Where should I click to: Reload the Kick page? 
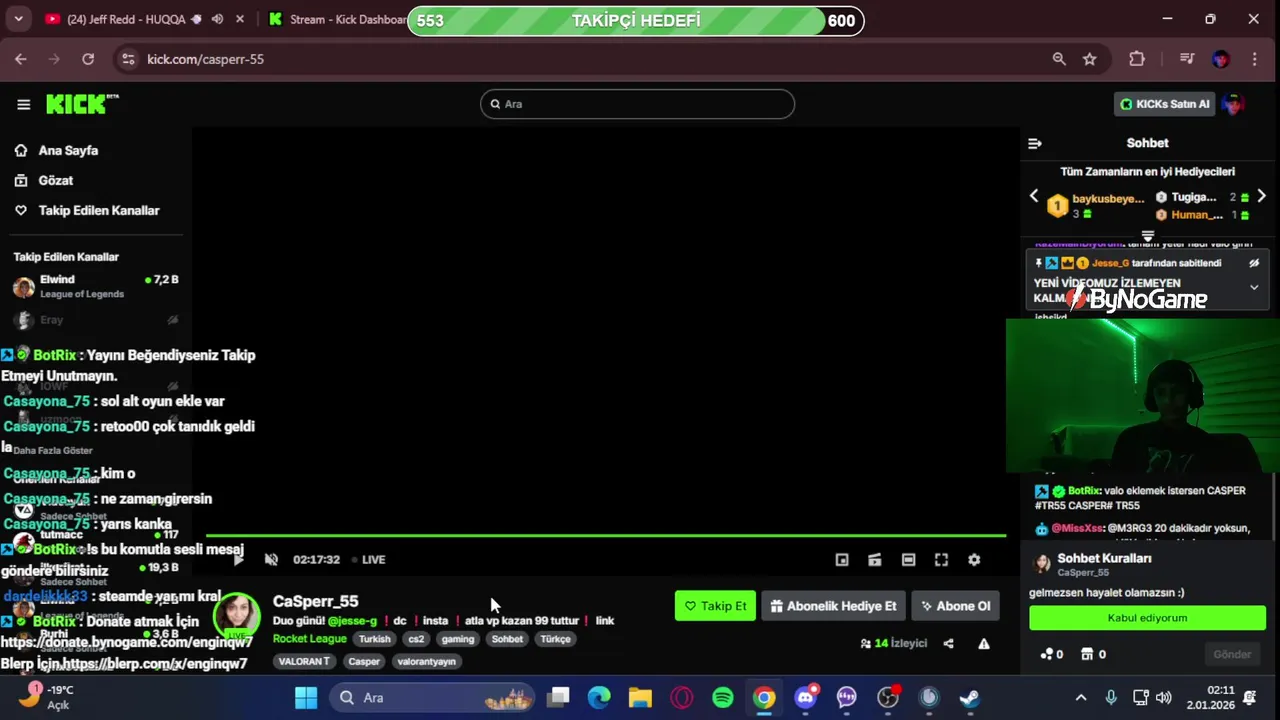pyautogui.click(x=88, y=59)
